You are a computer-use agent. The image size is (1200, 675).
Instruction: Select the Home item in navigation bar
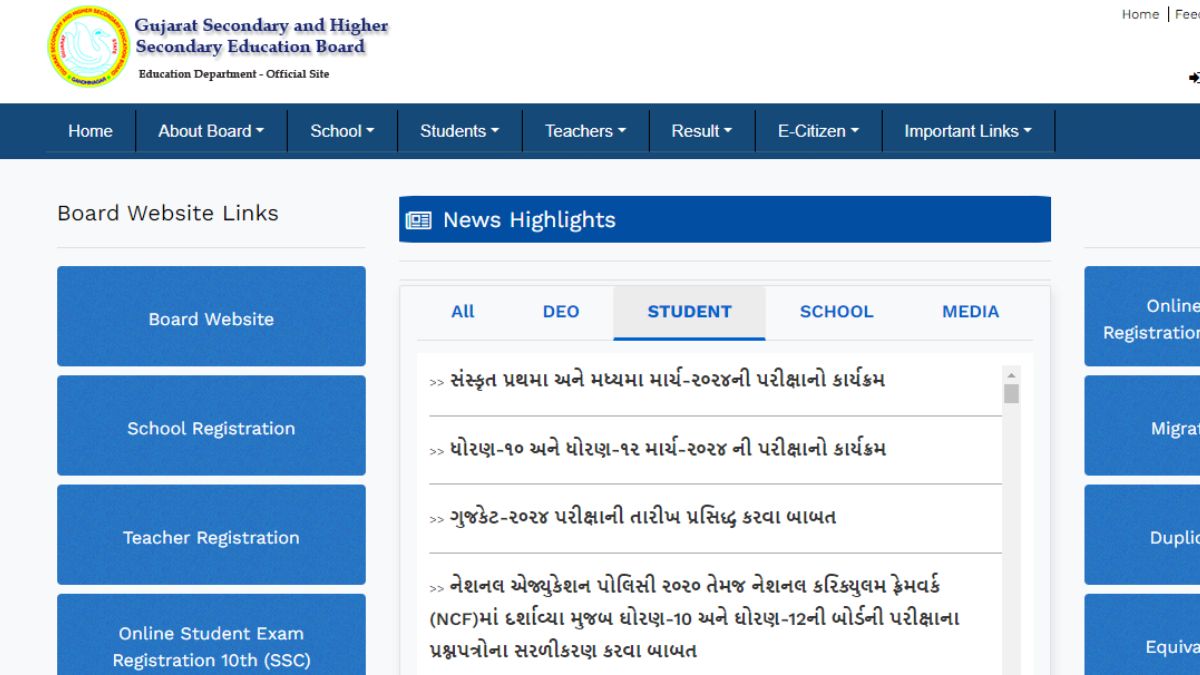point(90,131)
